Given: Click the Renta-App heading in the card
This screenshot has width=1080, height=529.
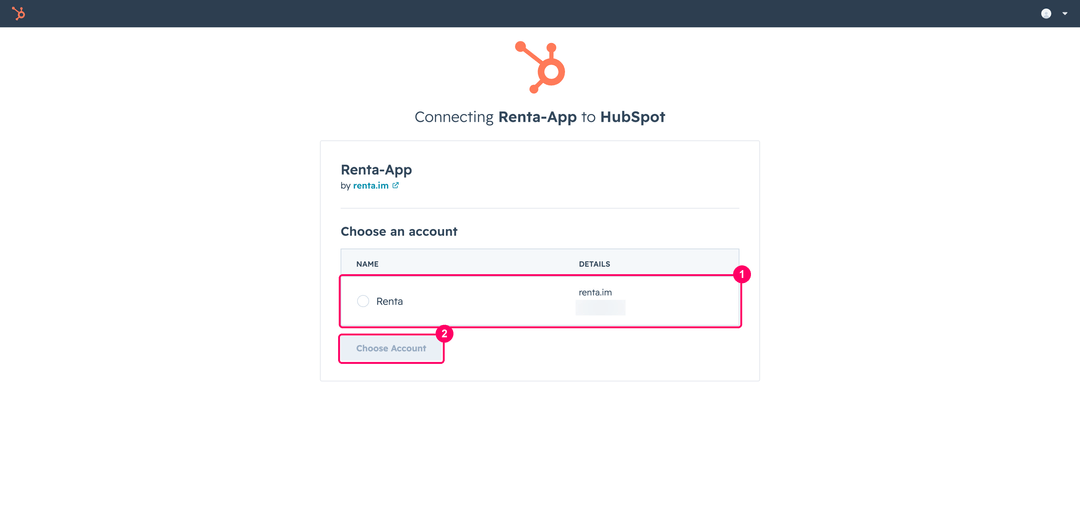Looking at the screenshot, I should point(376,170).
